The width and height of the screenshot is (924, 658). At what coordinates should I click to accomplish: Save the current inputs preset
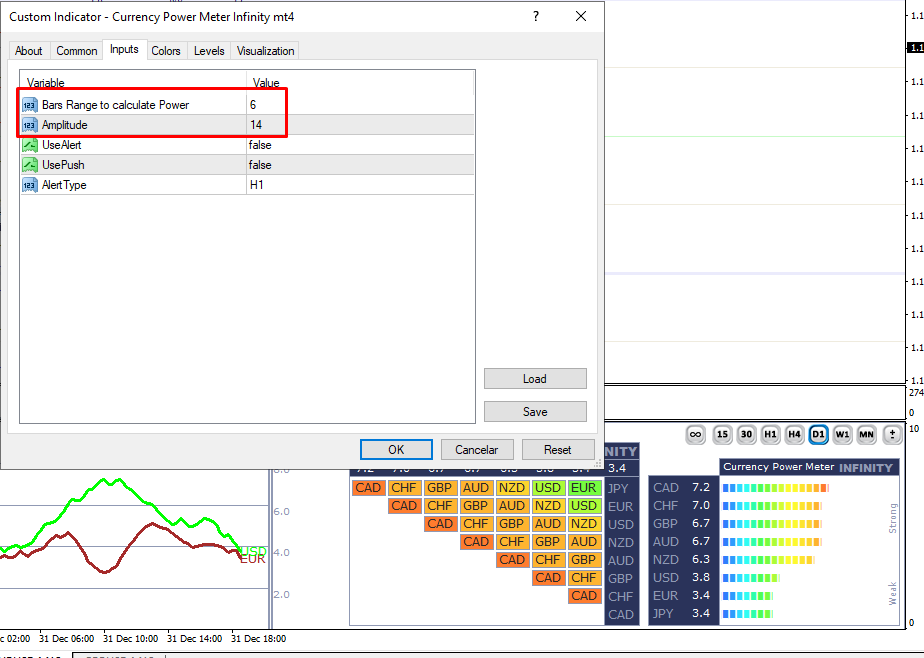click(x=535, y=412)
